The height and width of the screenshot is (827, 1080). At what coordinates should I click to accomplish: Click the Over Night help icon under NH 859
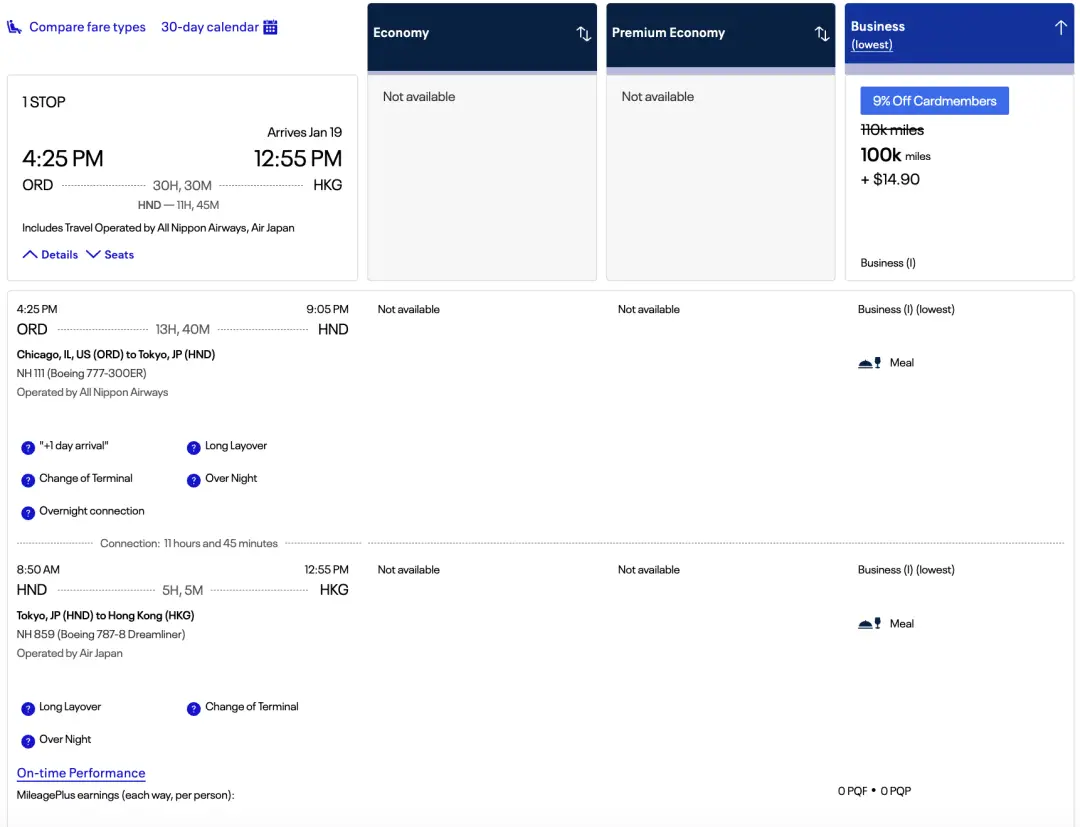click(x=28, y=741)
